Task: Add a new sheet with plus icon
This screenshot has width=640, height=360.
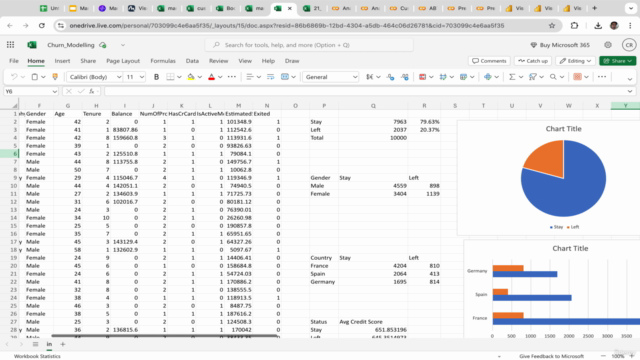Action: [x=63, y=344]
